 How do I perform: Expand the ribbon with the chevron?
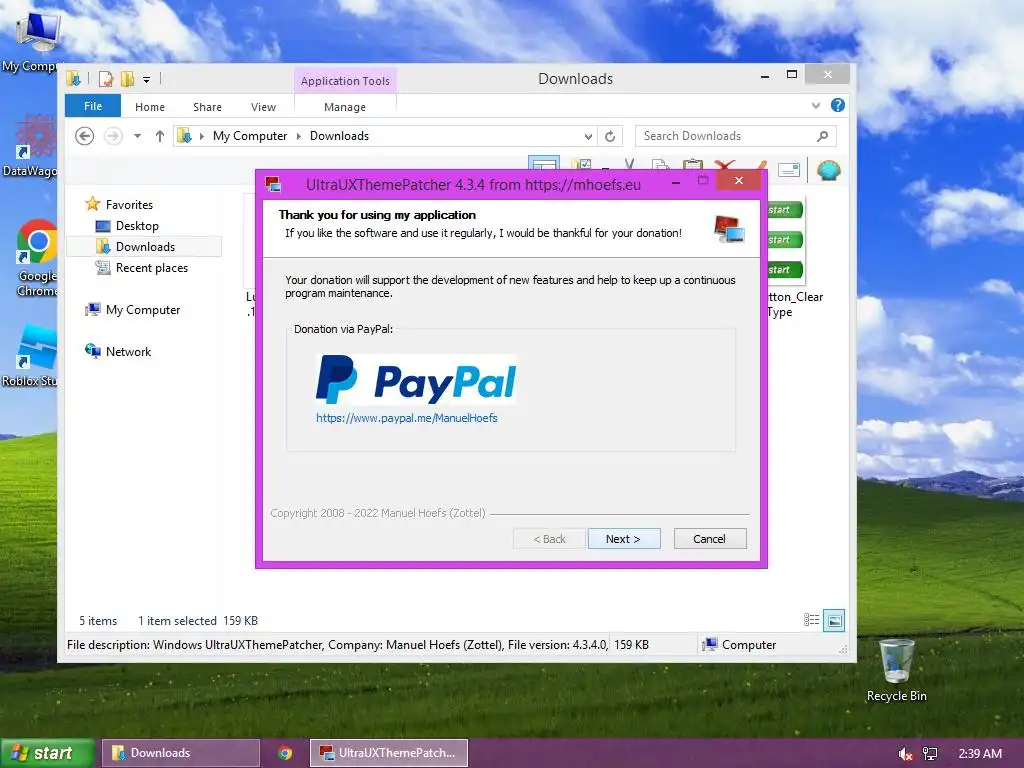pyautogui.click(x=816, y=105)
